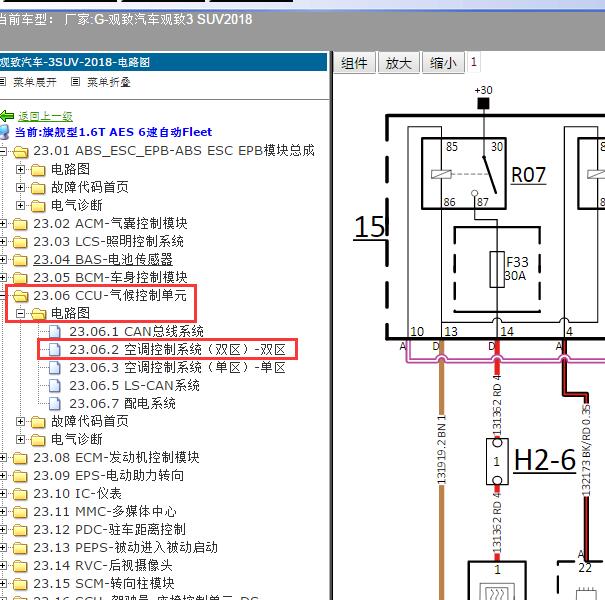Viewport: 605px width, 600px height.
Task: Open document 23.06.7 配电系统
Action: coord(123,403)
